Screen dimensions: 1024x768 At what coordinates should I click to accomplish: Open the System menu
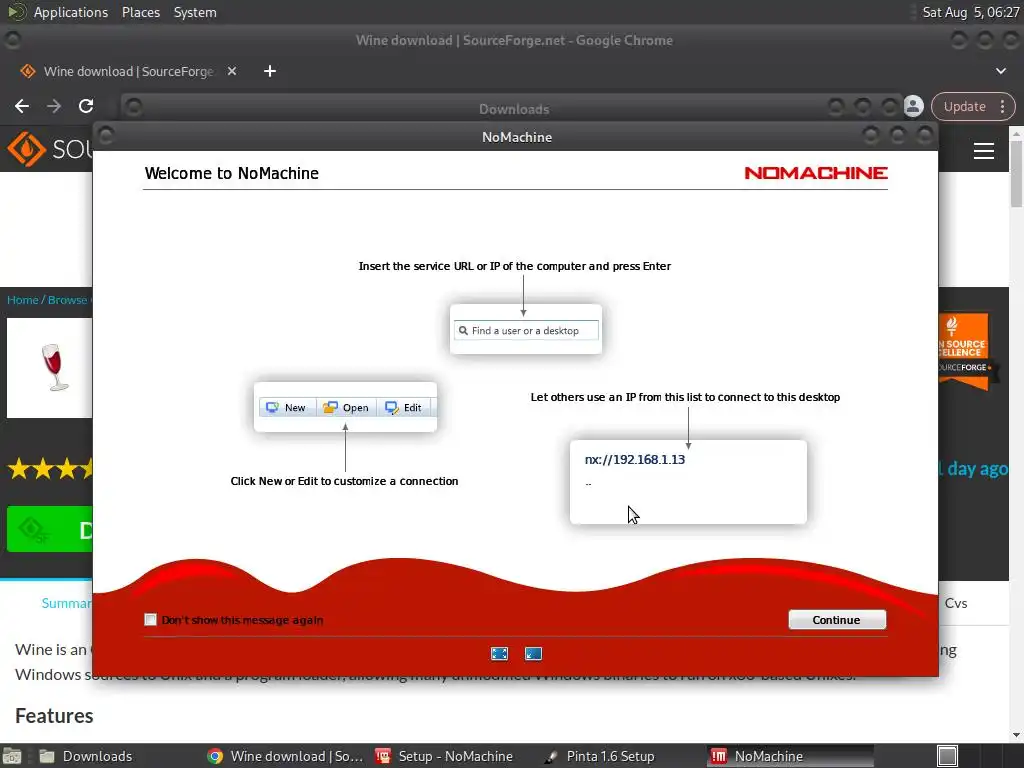click(195, 12)
